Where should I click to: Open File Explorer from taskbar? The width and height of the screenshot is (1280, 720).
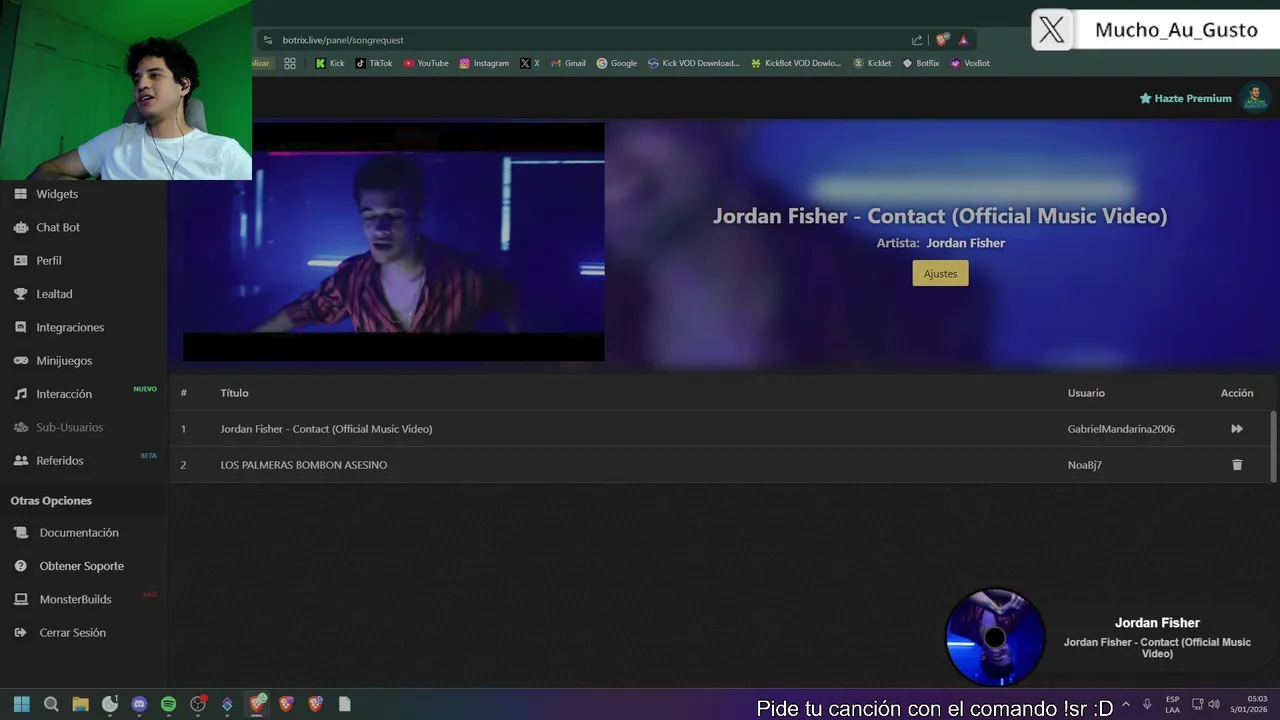[80, 704]
